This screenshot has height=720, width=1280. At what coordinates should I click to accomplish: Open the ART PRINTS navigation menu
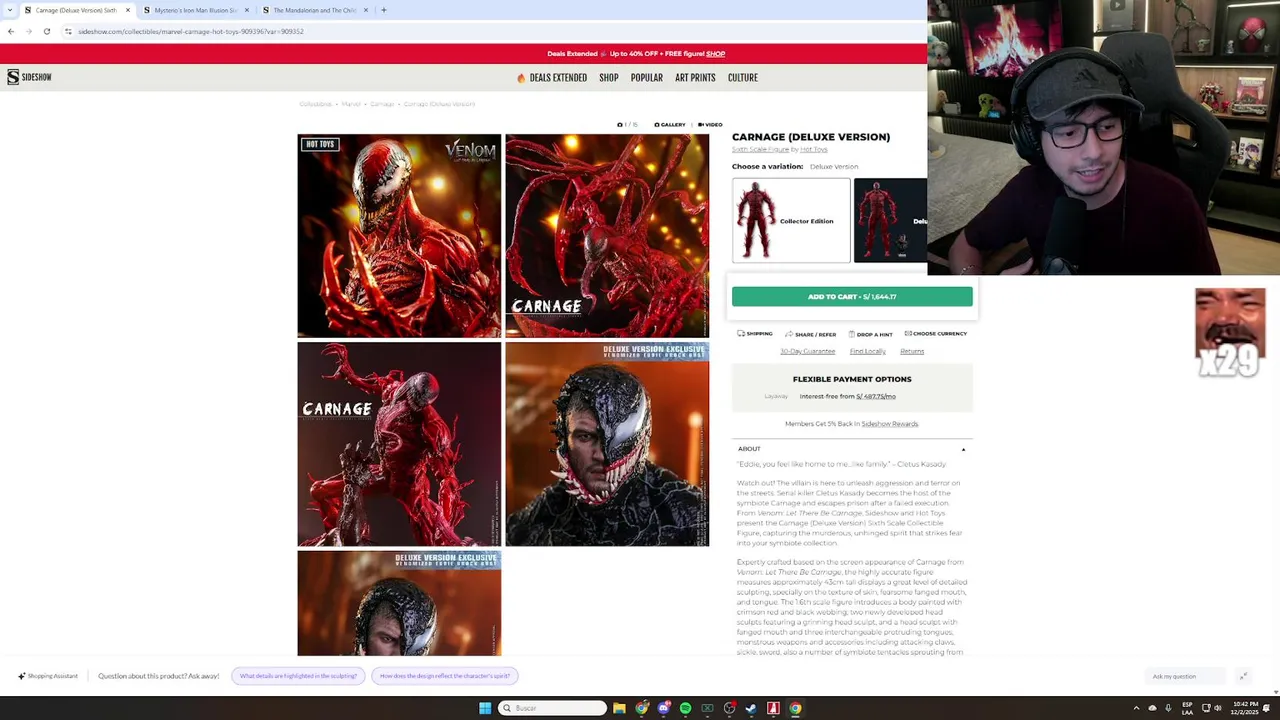click(x=695, y=78)
